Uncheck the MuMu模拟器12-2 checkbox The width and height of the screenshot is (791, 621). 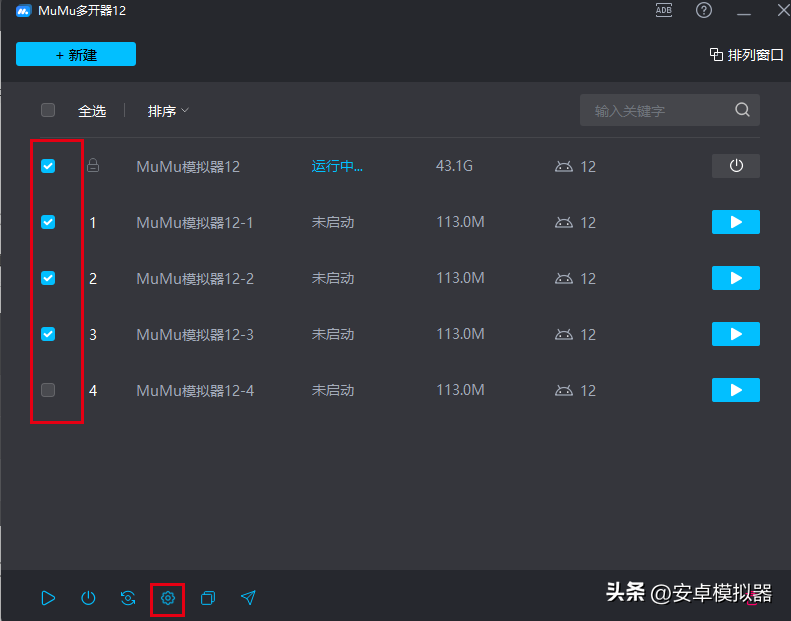48,278
